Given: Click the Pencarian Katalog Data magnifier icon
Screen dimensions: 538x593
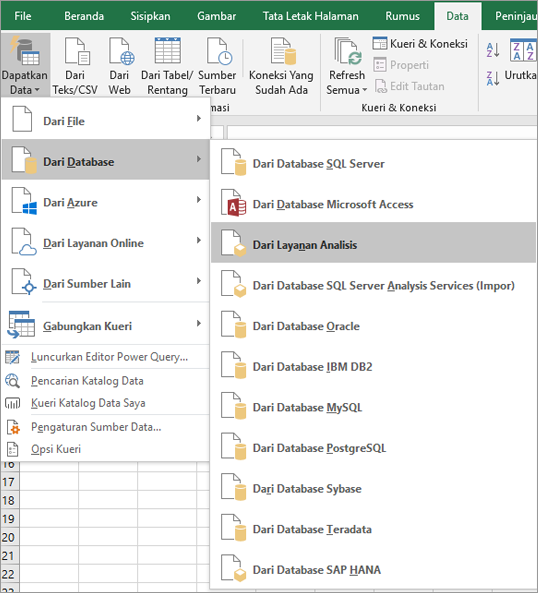Looking at the screenshot, I should click(x=12, y=381).
